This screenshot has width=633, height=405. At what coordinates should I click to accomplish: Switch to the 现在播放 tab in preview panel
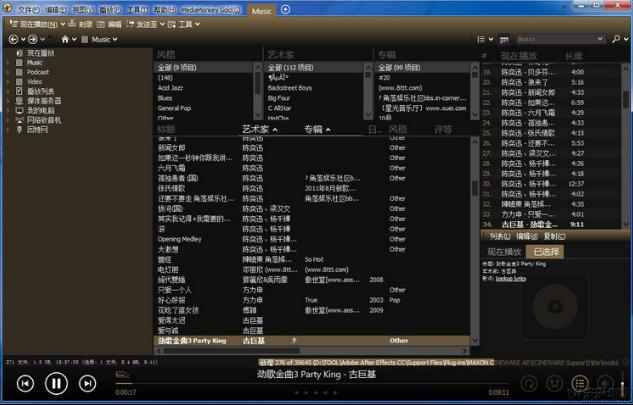coord(504,251)
